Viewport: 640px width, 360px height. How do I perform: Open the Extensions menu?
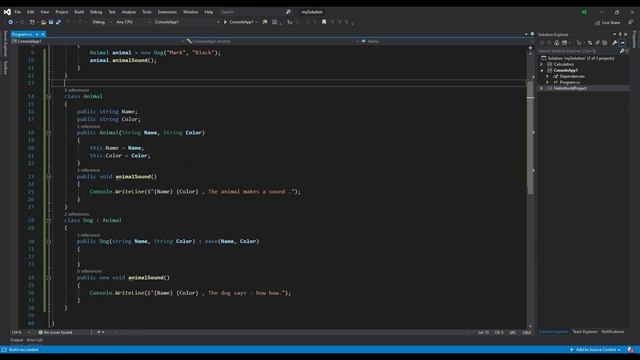[x=167, y=12]
